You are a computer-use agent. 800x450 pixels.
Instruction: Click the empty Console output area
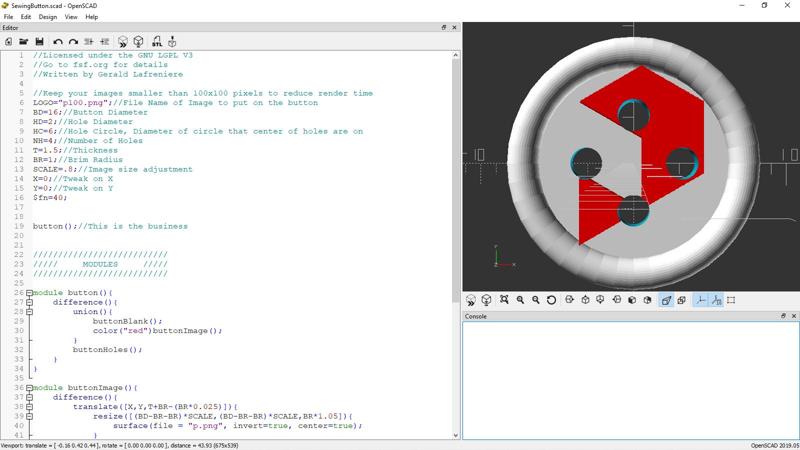(630, 380)
